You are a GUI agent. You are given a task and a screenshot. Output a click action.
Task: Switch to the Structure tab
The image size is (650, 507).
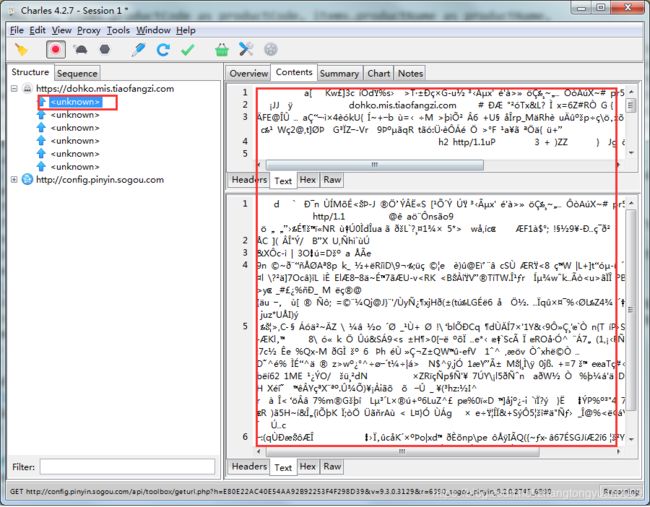pos(30,72)
